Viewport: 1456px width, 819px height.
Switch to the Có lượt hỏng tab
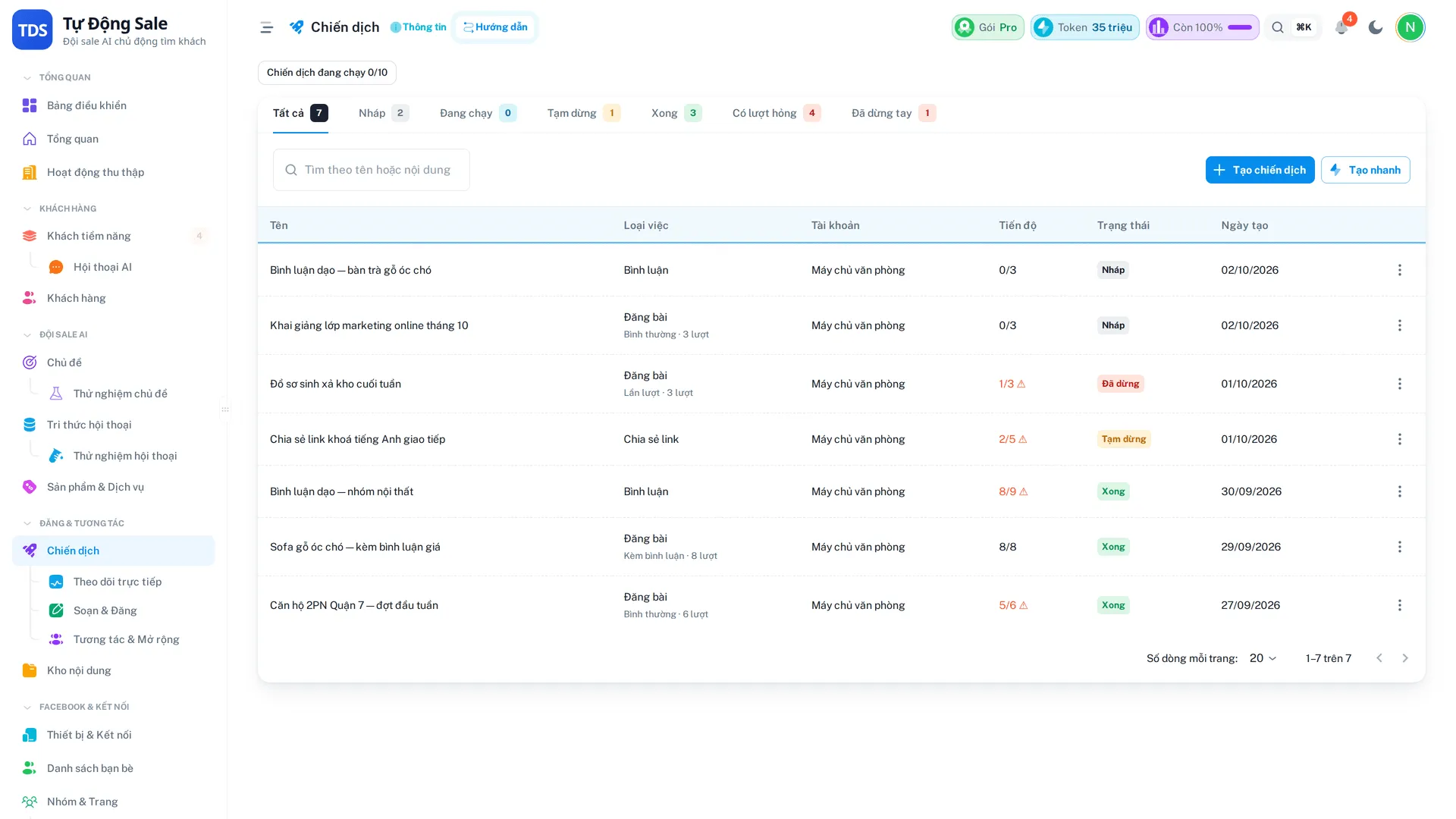click(777, 113)
